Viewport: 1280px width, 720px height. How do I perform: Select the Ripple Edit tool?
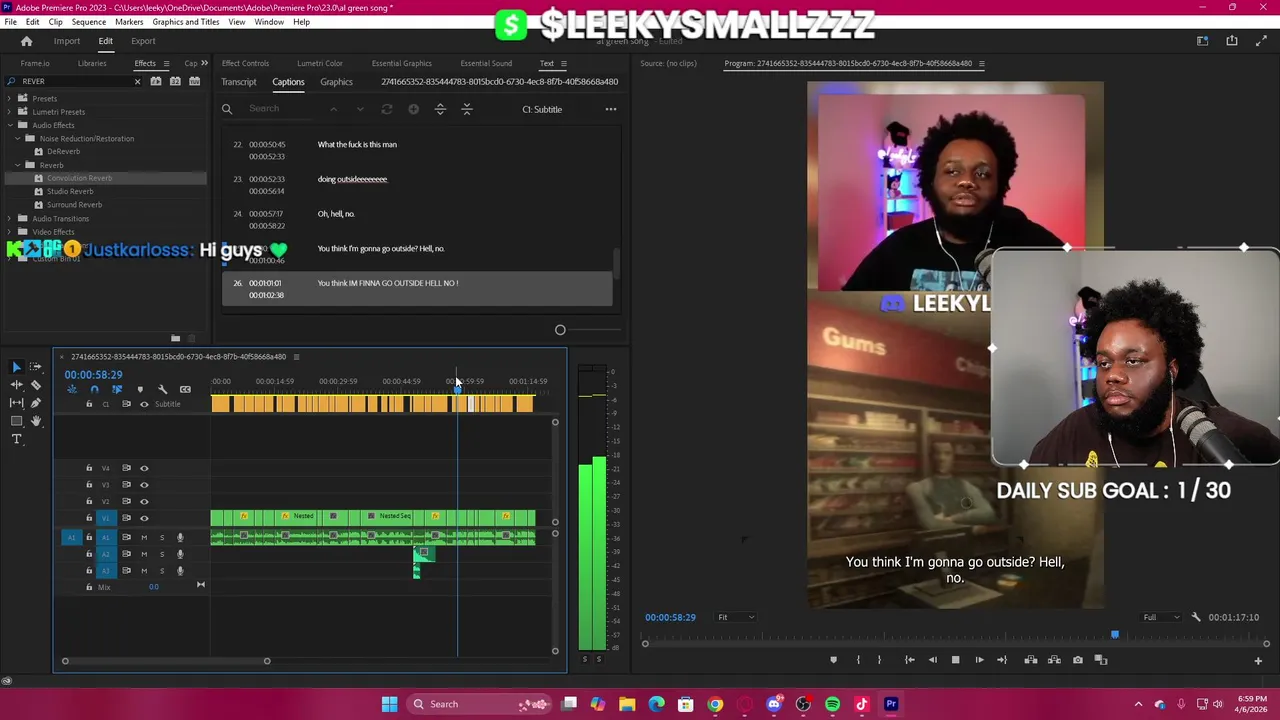pyautogui.click(x=16, y=385)
